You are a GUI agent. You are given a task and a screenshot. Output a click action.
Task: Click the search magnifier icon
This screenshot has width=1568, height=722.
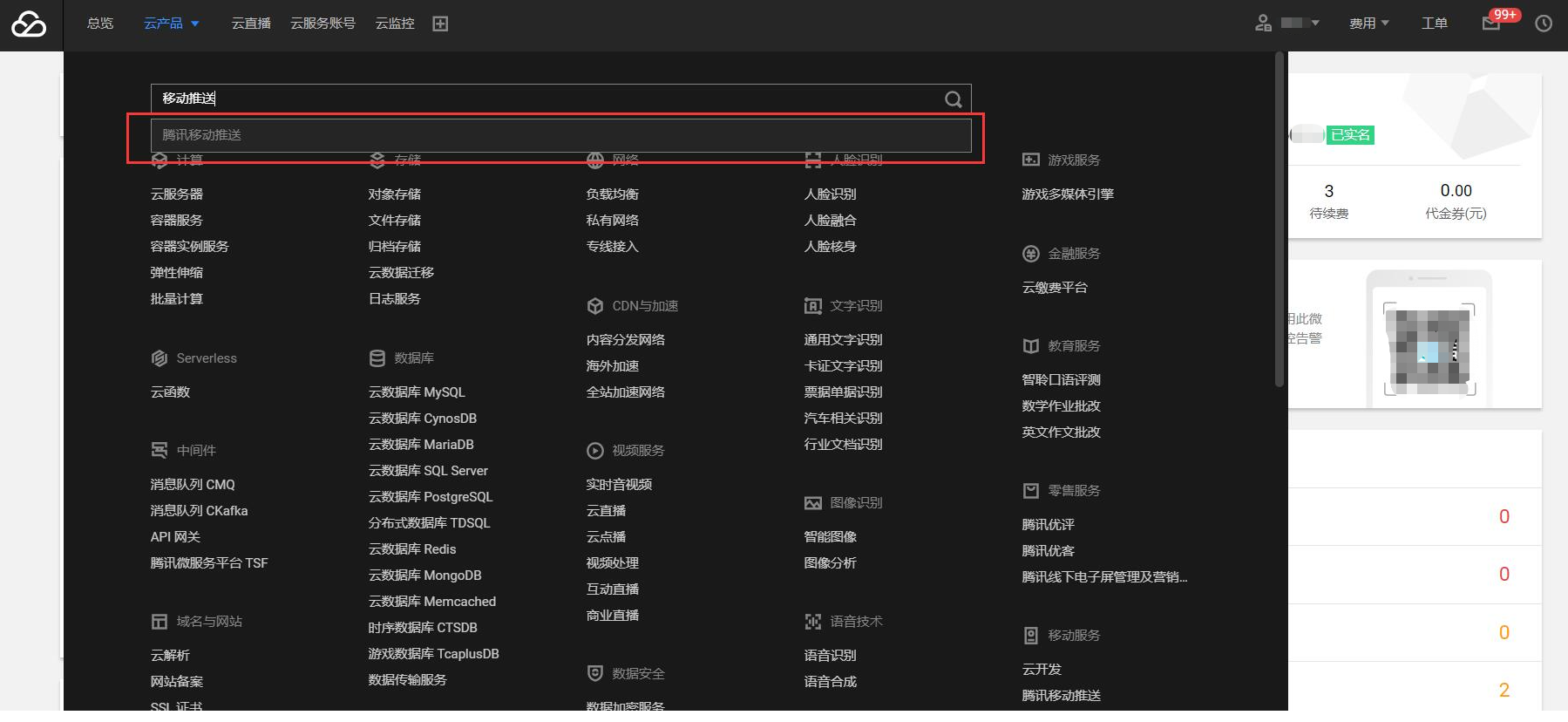[953, 99]
